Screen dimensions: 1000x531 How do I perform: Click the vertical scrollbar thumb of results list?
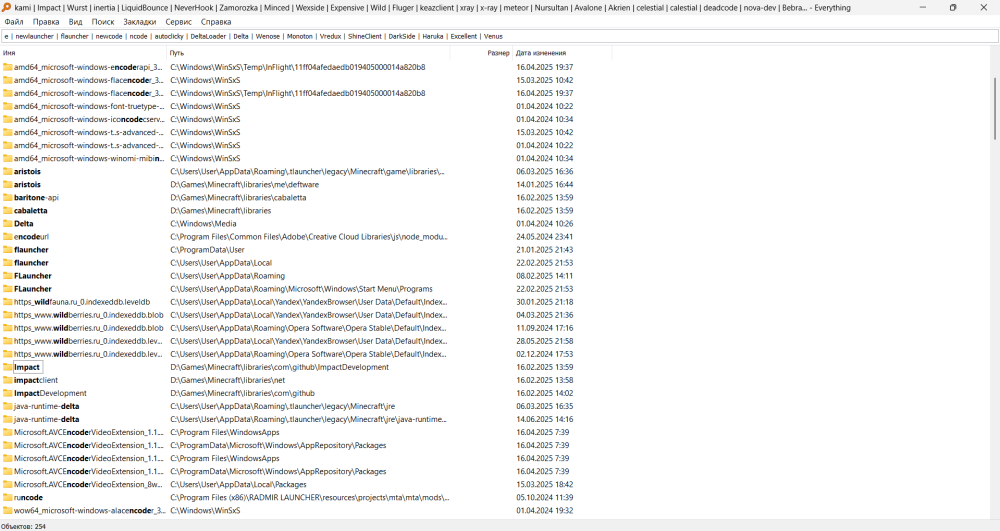[x=995, y=108]
